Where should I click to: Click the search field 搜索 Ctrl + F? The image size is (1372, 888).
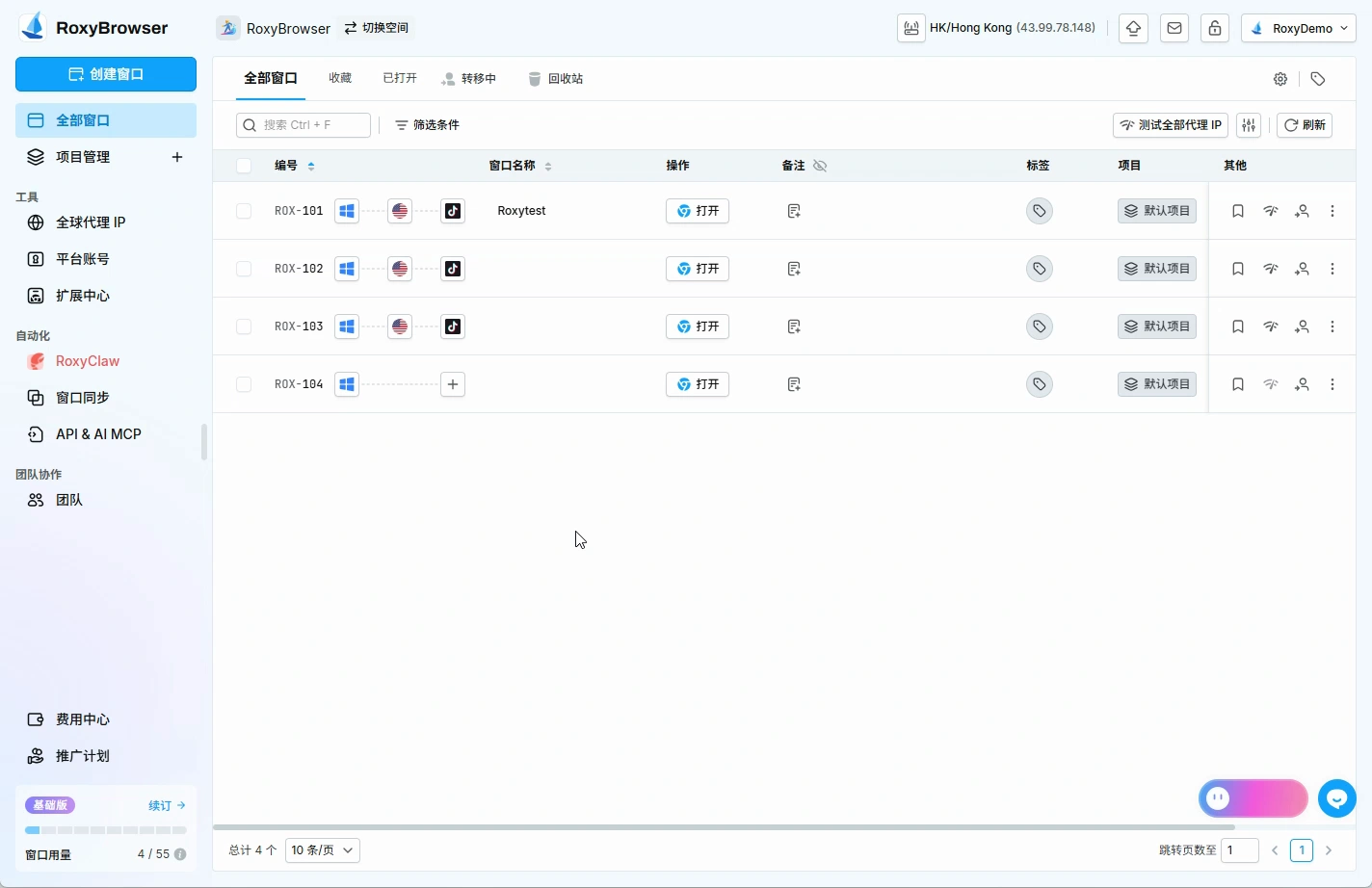[303, 125]
